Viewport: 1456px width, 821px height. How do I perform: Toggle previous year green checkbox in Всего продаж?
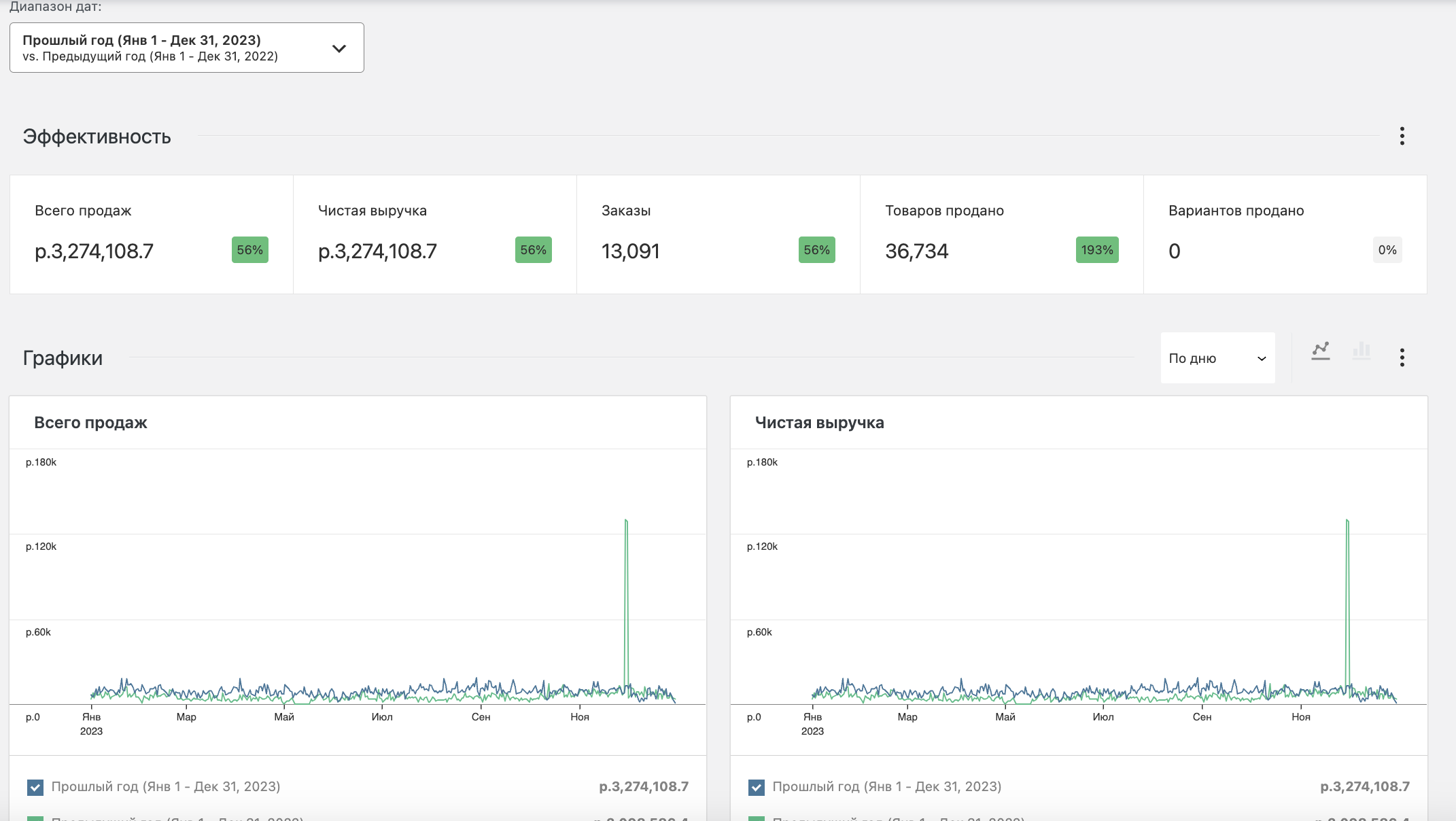(35, 818)
